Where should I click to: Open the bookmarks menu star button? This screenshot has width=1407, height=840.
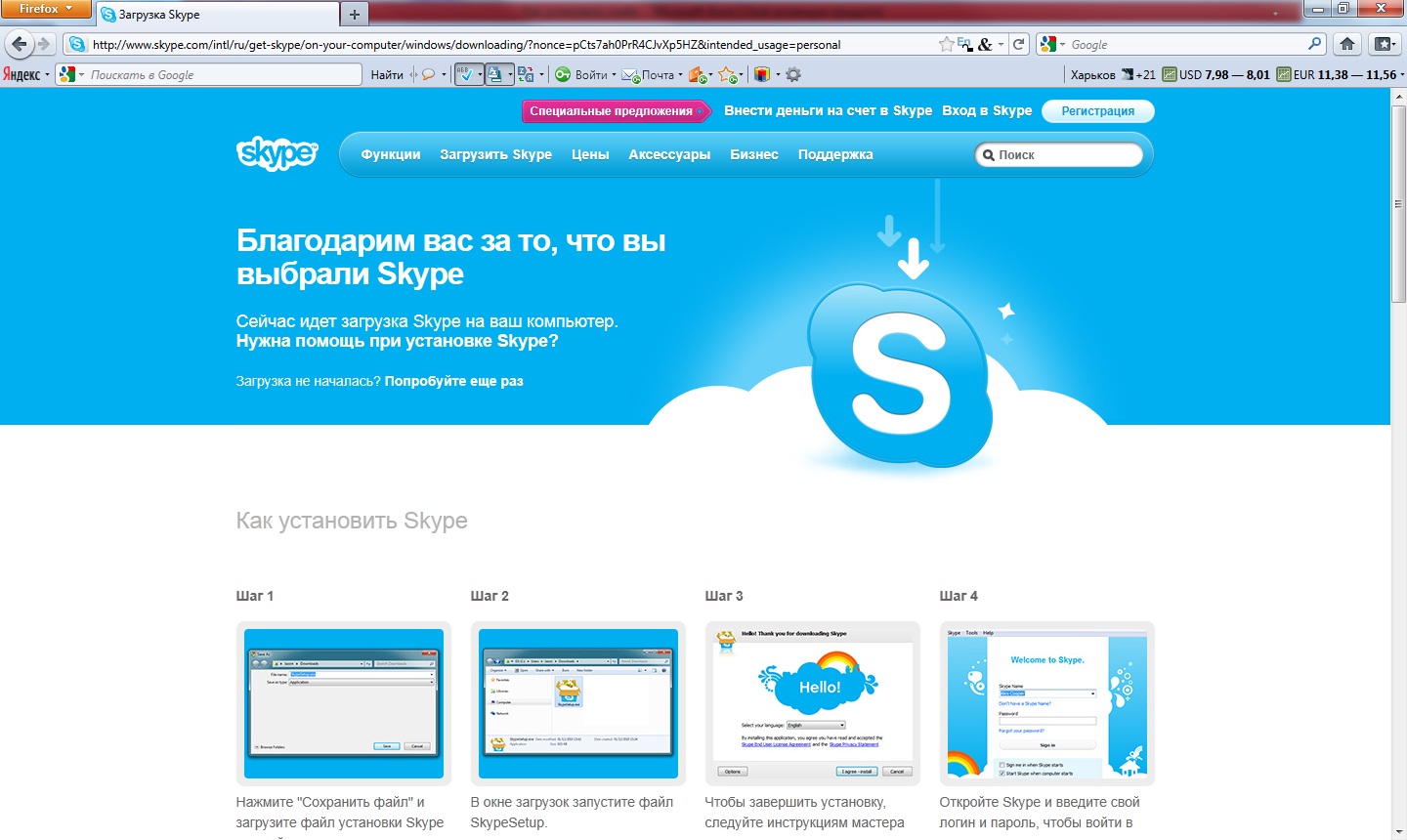pos(1384,44)
